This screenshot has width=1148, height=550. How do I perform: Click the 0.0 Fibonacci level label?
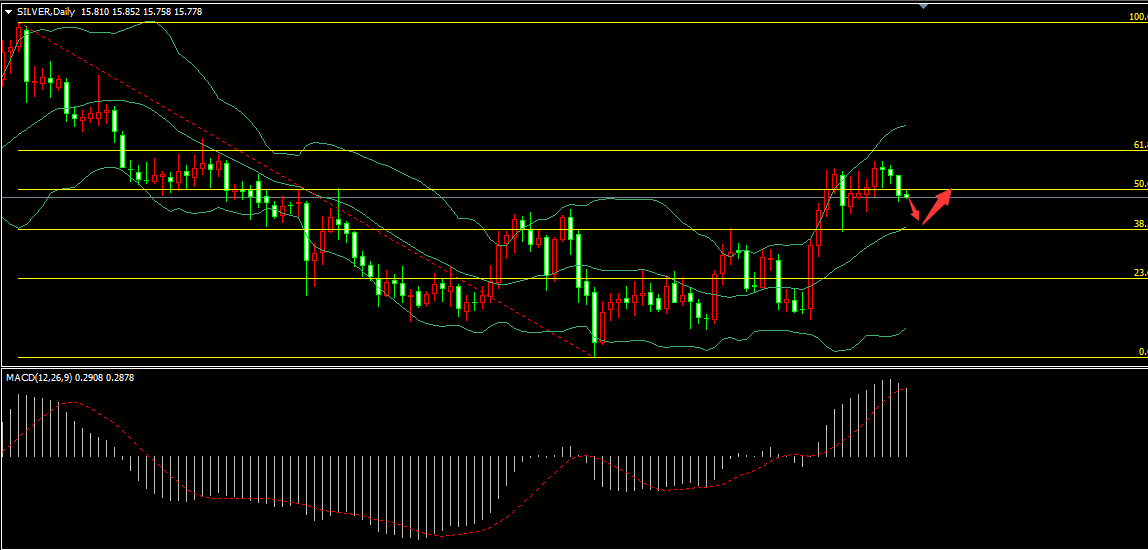point(1141,352)
